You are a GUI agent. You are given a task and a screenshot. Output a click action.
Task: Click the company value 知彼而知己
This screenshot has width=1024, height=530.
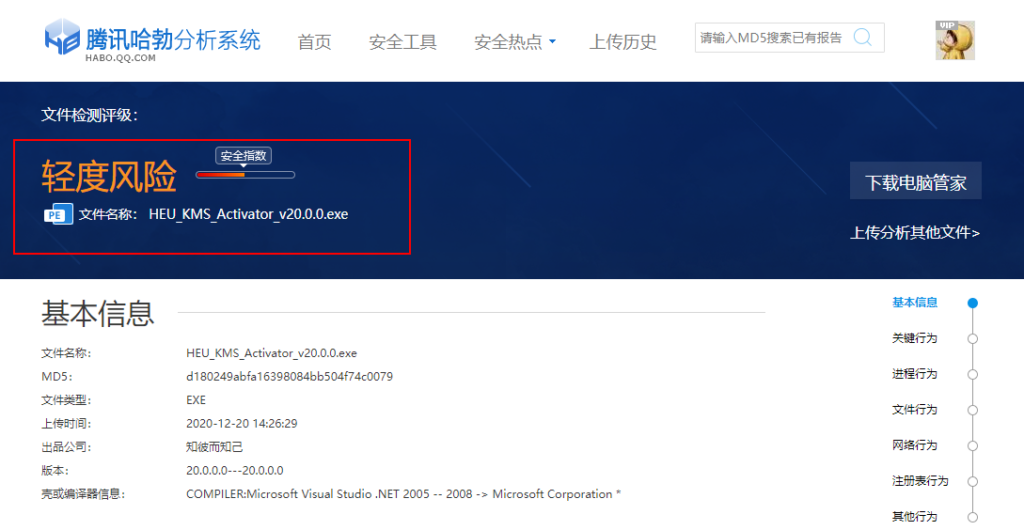(x=214, y=447)
